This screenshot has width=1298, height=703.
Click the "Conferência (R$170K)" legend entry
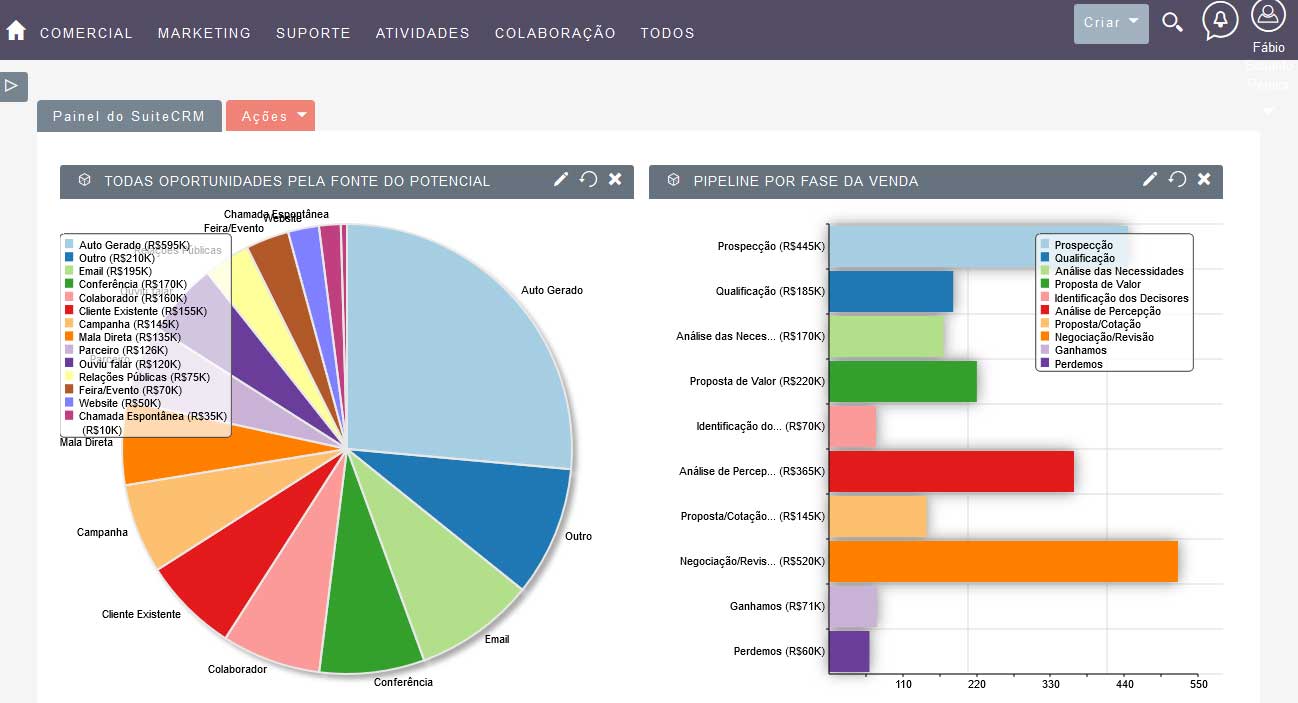click(x=133, y=284)
